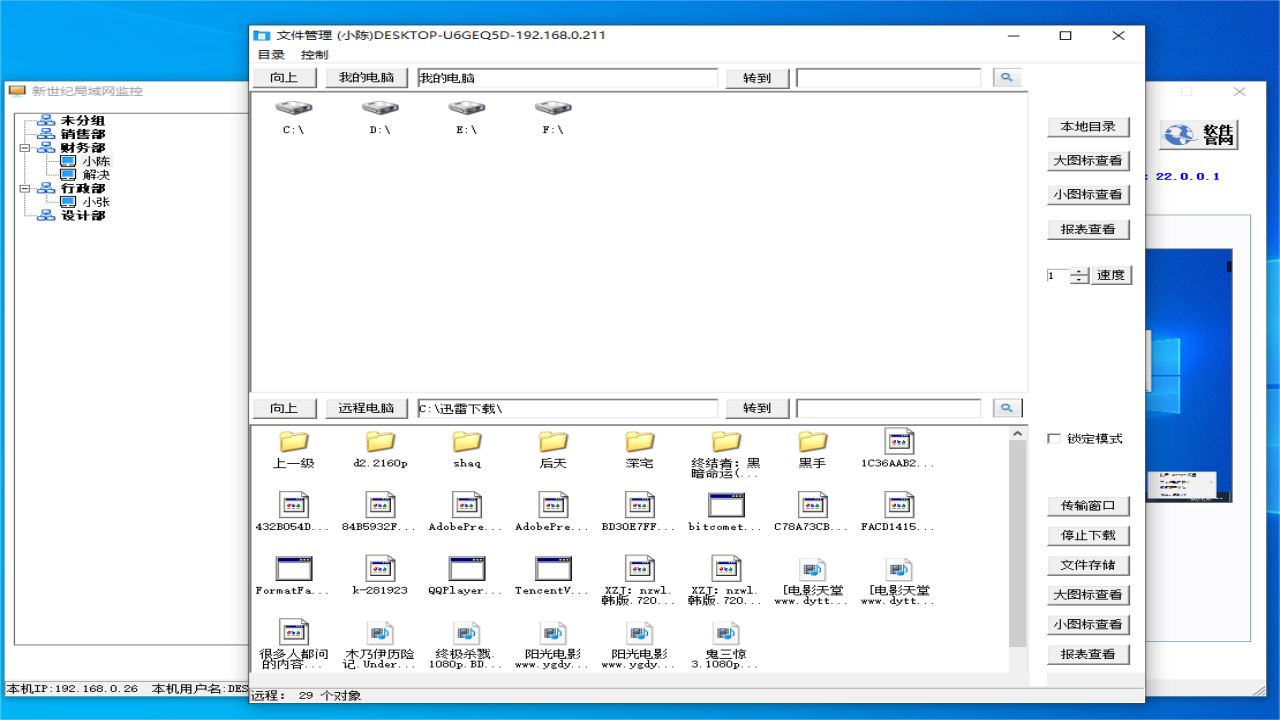The height and width of the screenshot is (720, 1280).
Task: Increase the speed spinner value
Action: coord(1079,271)
